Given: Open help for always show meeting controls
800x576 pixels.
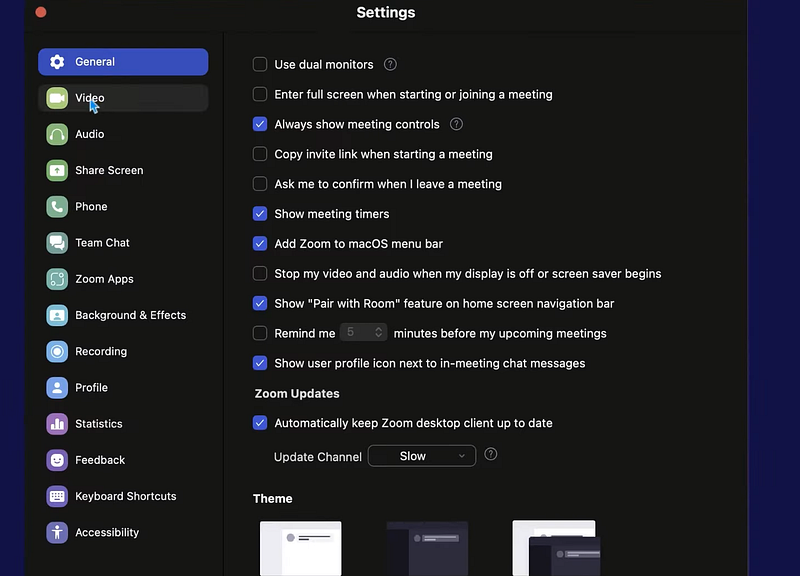Looking at the screenshot, I should (x=456, y=124).
